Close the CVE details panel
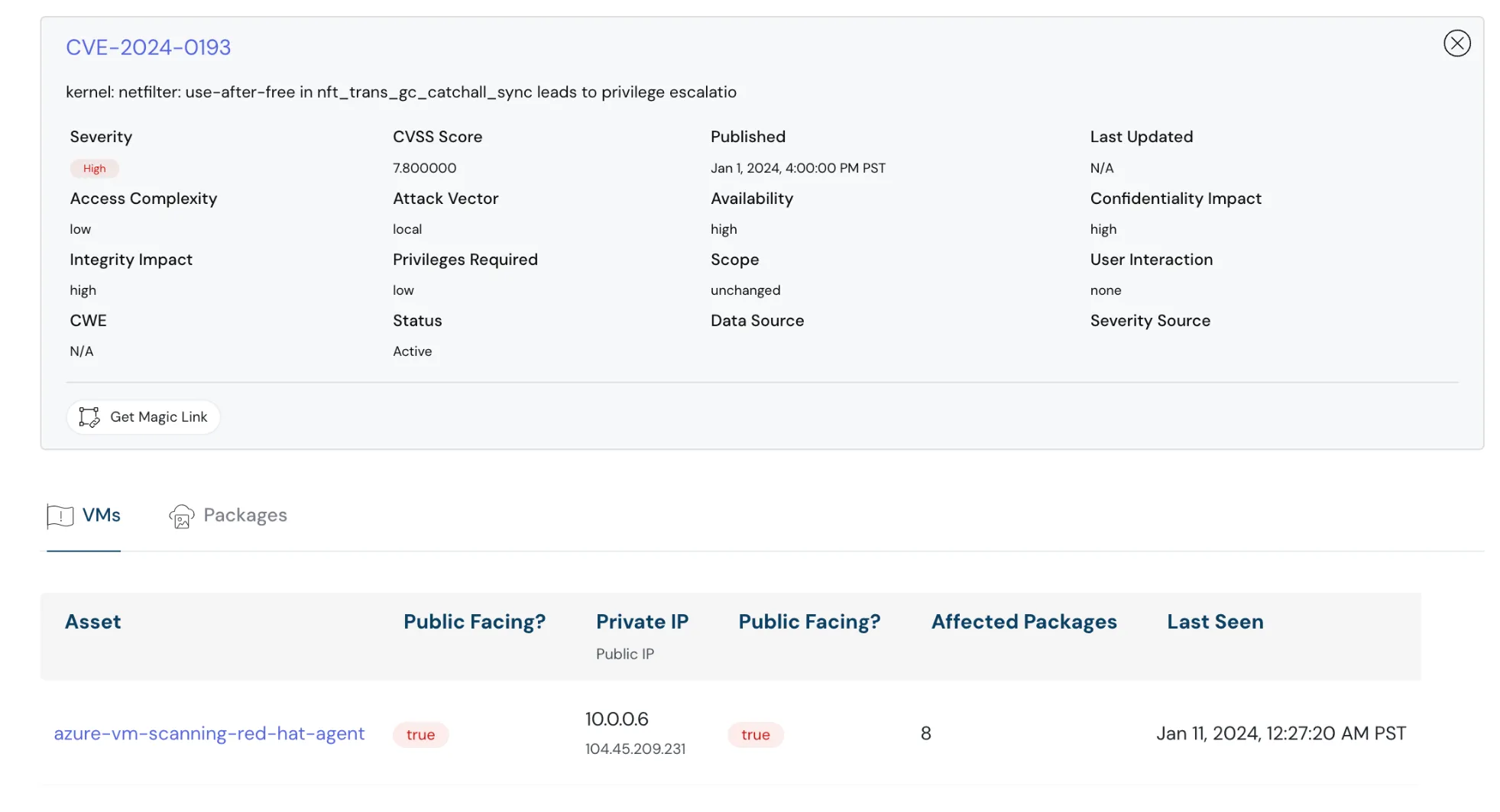Image resolution: width=1500 pixels, height=812 pixels. click(x=1456, y=44)
